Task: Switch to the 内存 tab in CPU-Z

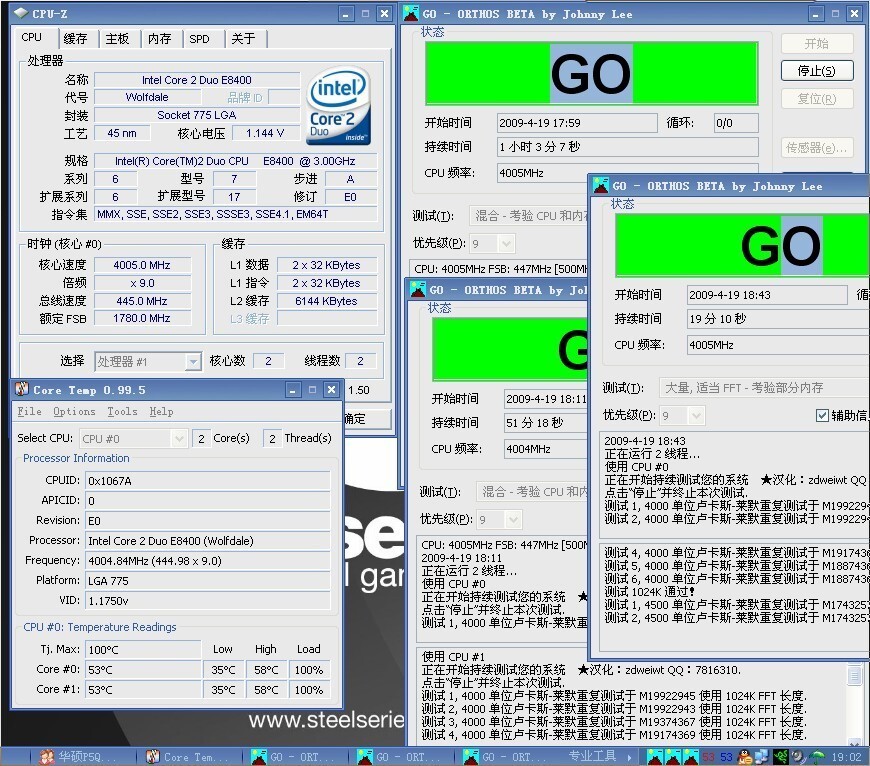Action: 159,39
